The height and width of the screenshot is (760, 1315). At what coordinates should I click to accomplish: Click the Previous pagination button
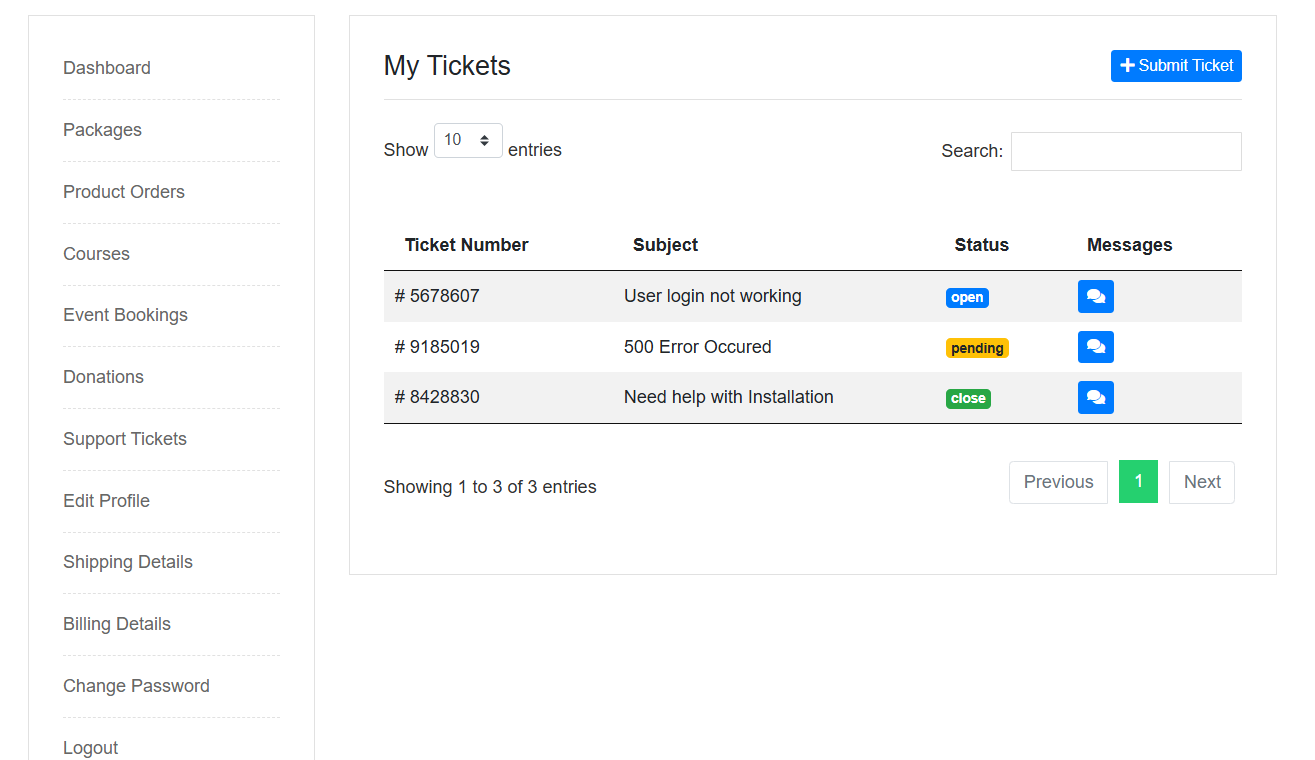pos(1058,482)
